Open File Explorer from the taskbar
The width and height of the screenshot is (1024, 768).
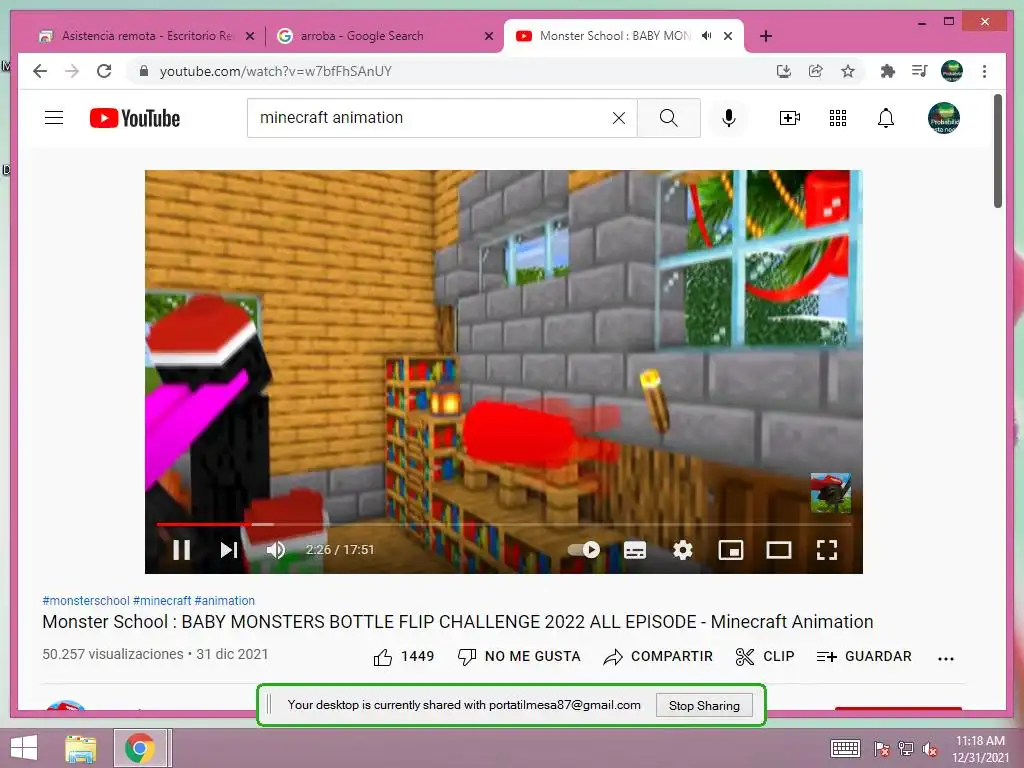coord(80,748)
